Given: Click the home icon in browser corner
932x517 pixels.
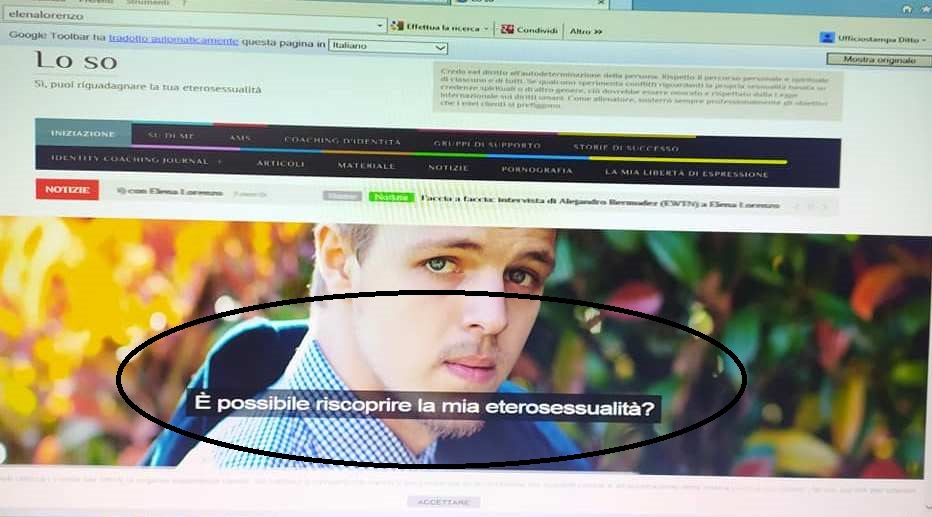Looking at the screenshot, I should [906, 9].
